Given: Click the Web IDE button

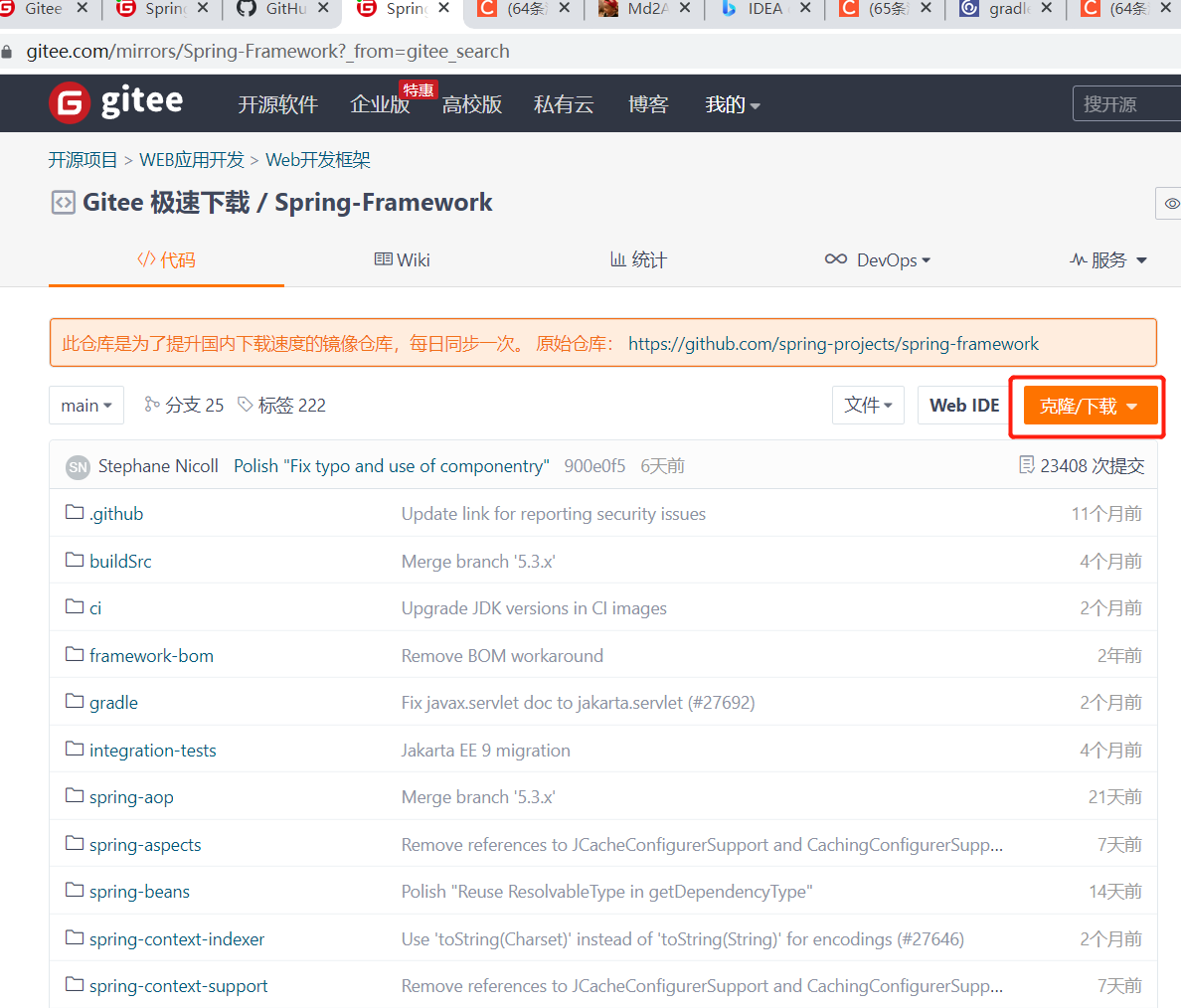Looking at the screenshot, I should point(964,406).
